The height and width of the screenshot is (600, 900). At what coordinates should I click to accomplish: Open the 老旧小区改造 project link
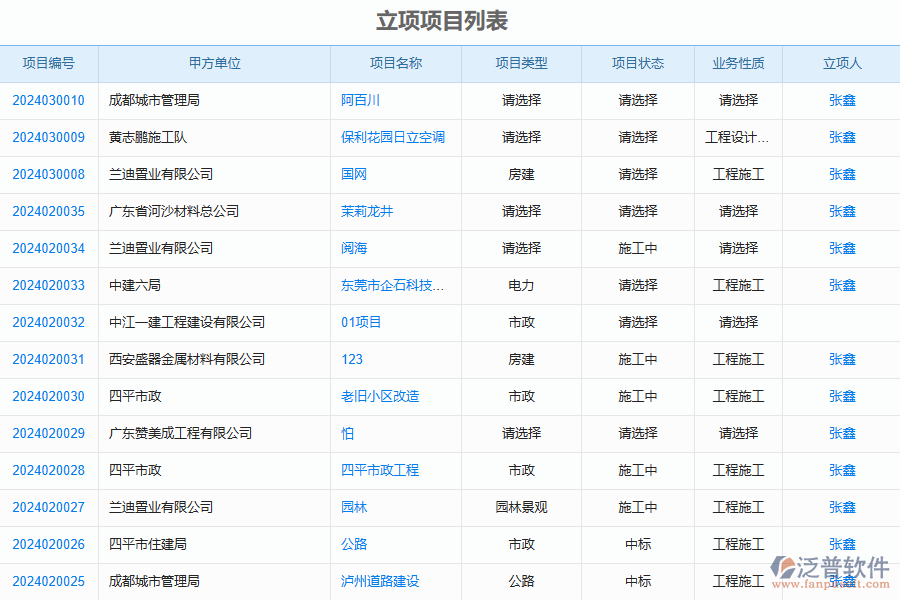point(380,397)
